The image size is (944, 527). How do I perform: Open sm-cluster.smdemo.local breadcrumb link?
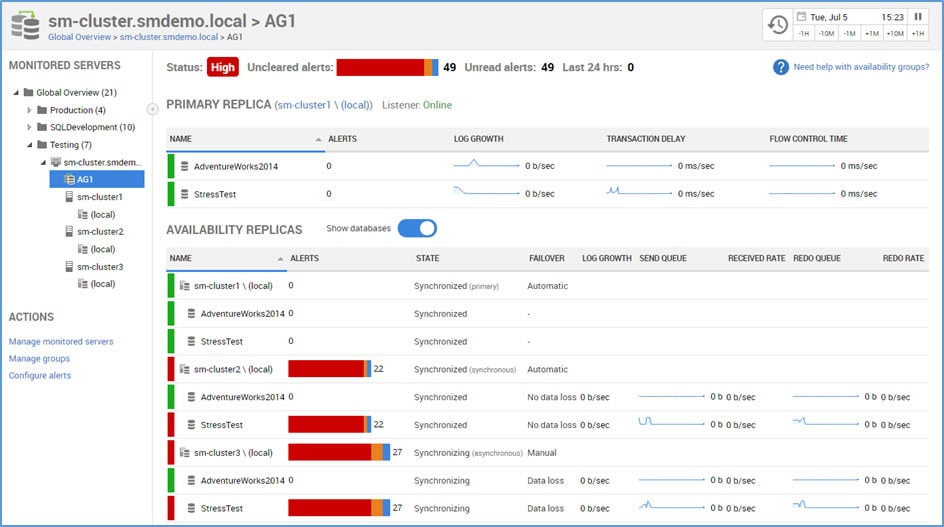tap(169, 37)
